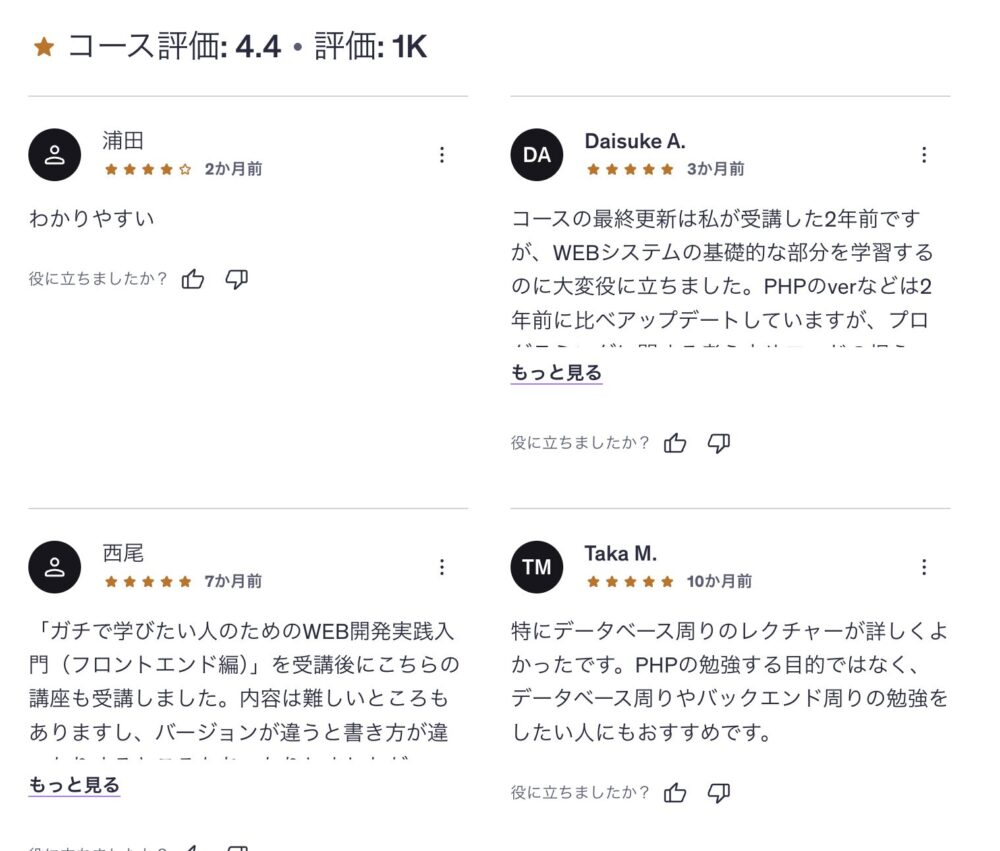Screen dimensions: 1000x851
Task: Click 西尾's profile avatar icon
Action: point(55,567)
